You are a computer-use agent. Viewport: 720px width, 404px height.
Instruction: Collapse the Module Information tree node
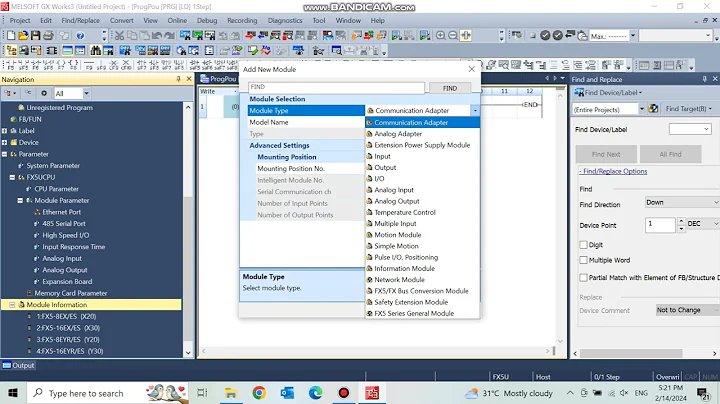(12, 305)
